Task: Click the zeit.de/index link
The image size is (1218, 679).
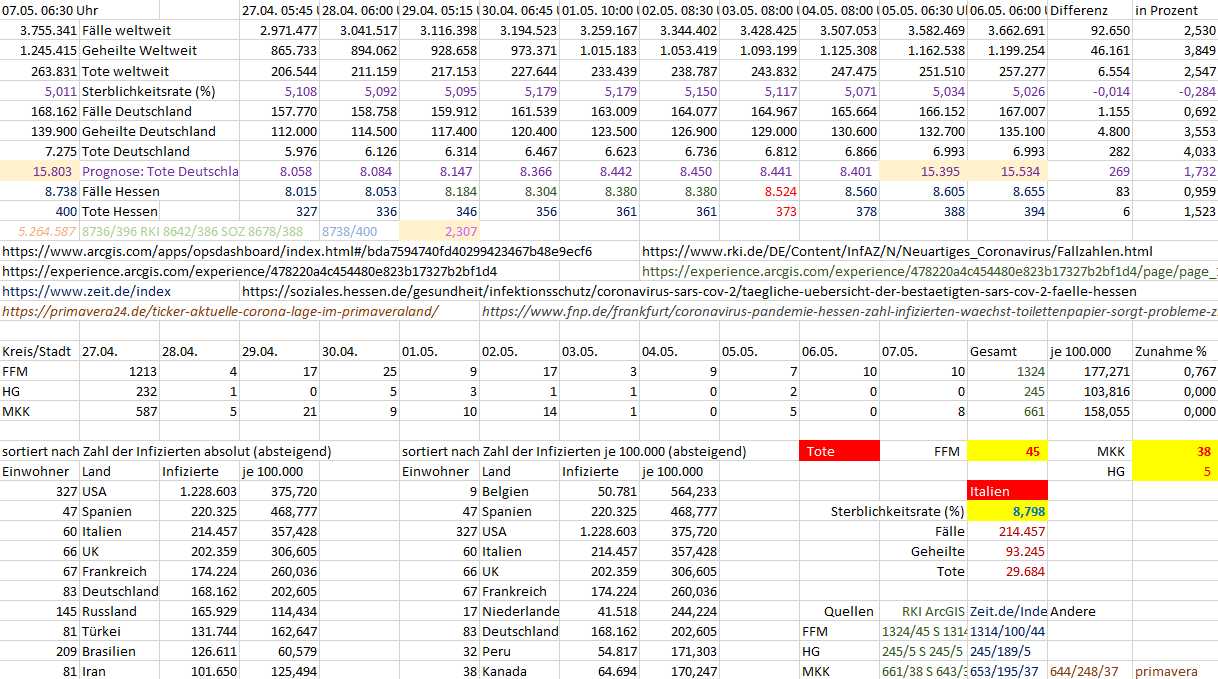Action: click(86, 291)
